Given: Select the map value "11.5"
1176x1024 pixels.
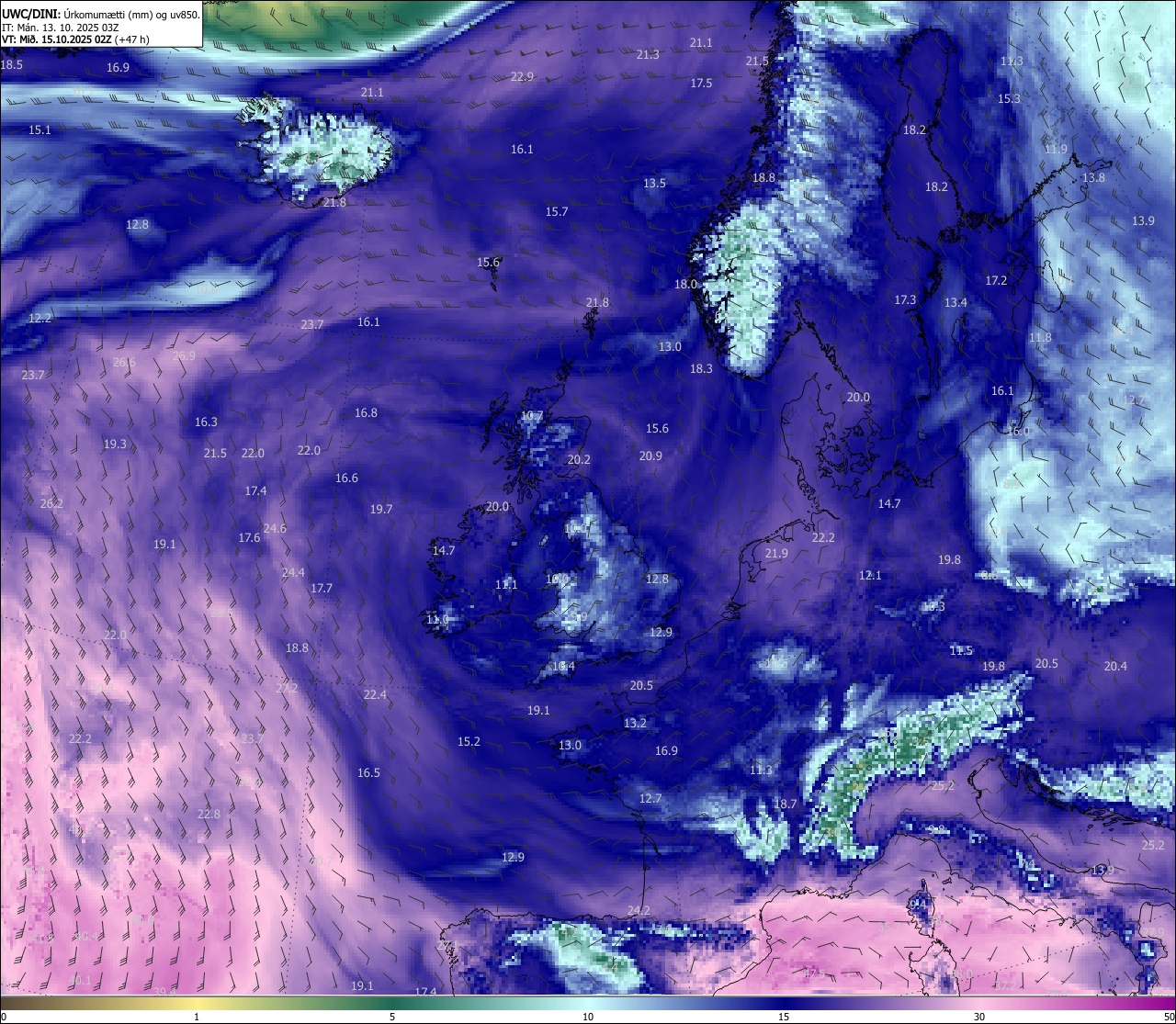Looking at the screenshot, I should coord(961,651).
